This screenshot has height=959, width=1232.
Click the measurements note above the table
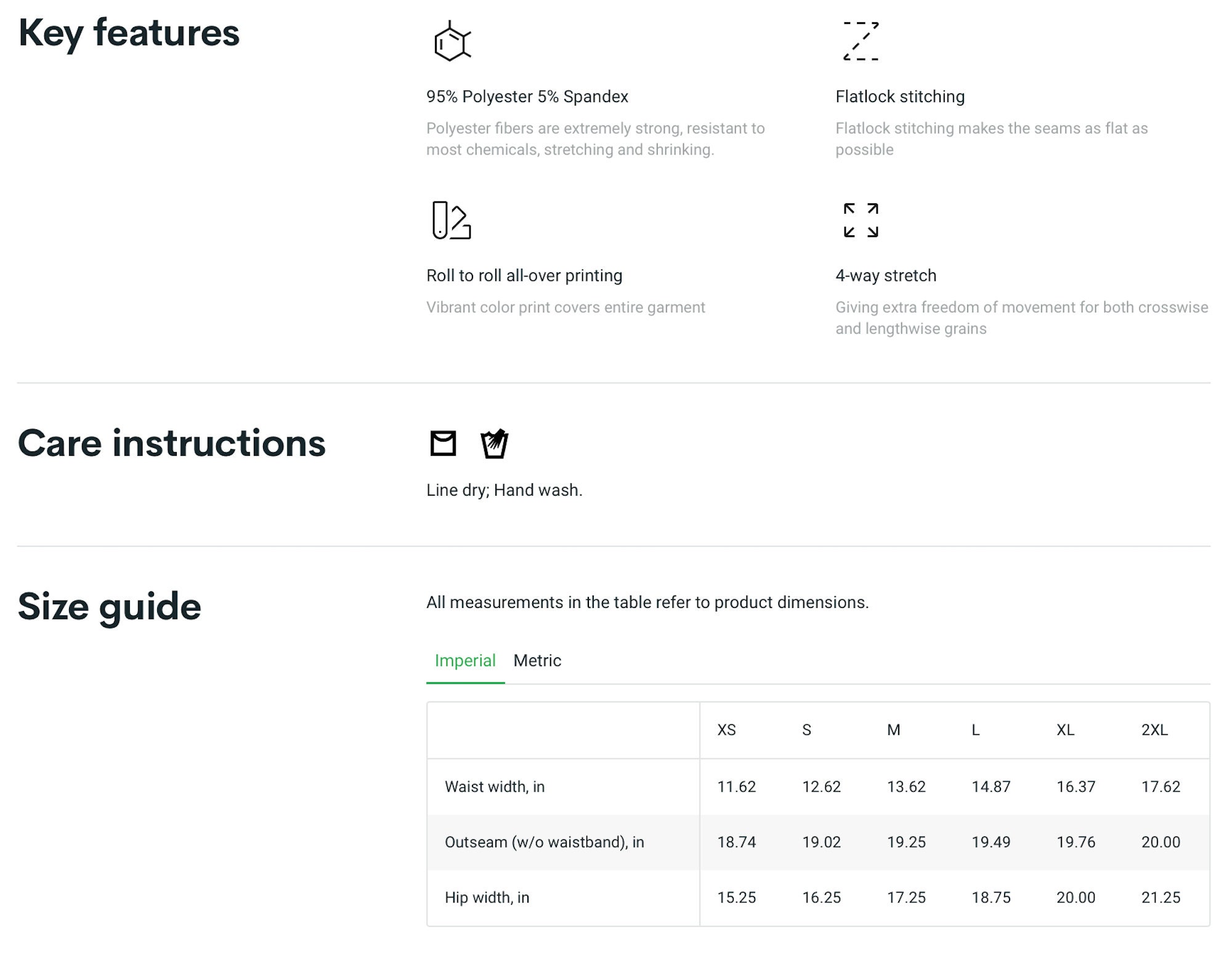(647, 602)
